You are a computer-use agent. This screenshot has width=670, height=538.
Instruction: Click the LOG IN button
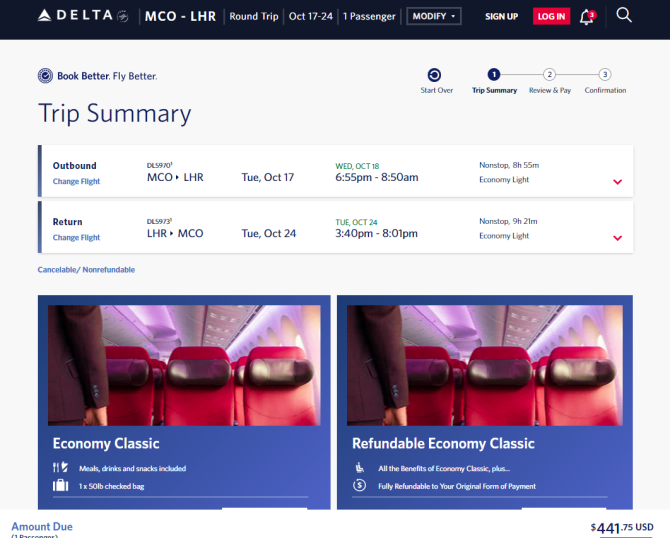[551, 16]
